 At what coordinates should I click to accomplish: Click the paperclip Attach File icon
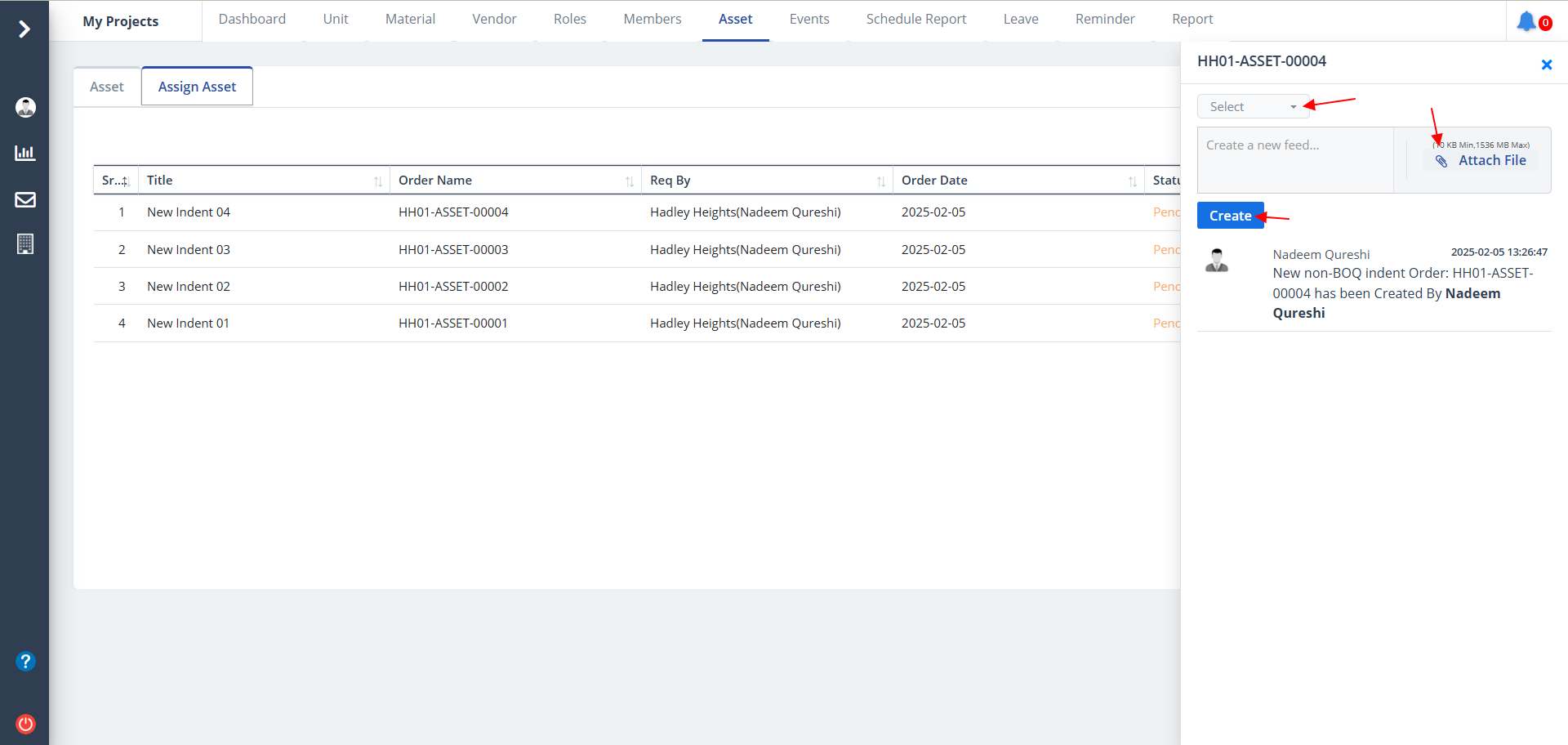pyautogui.click(x=1441, y=161)
